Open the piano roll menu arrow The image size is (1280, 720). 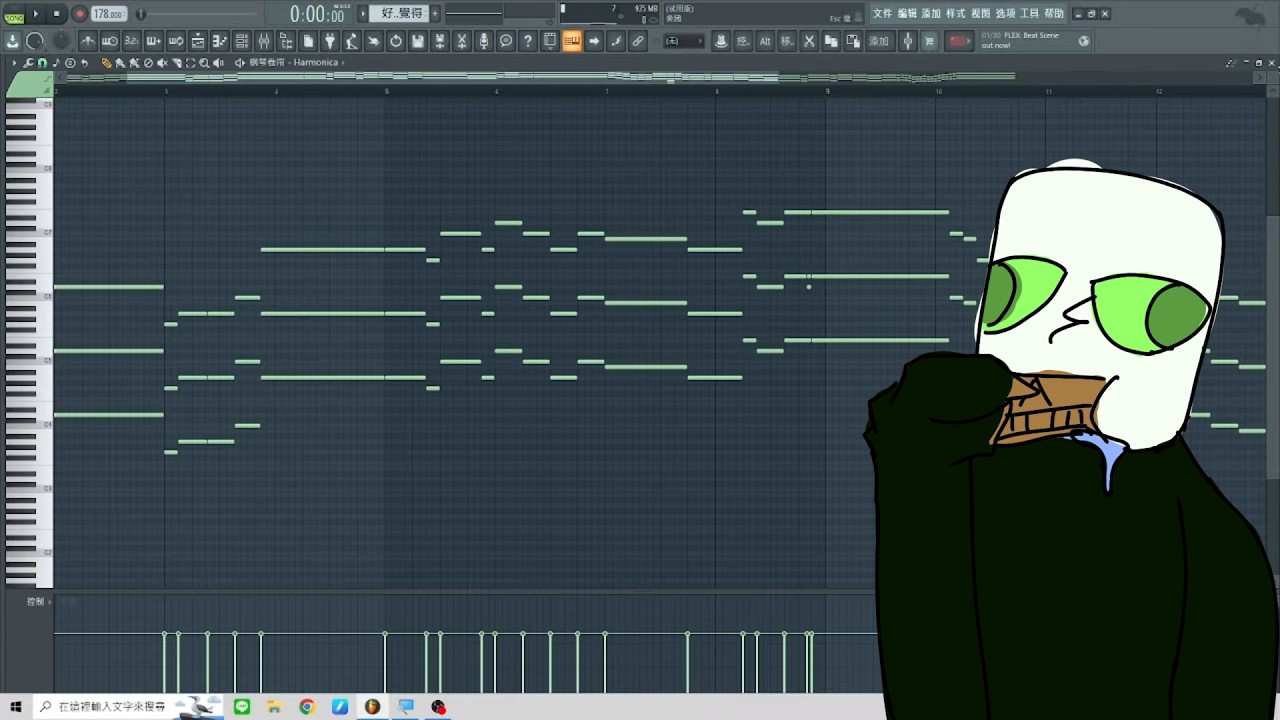pos(14,63)
